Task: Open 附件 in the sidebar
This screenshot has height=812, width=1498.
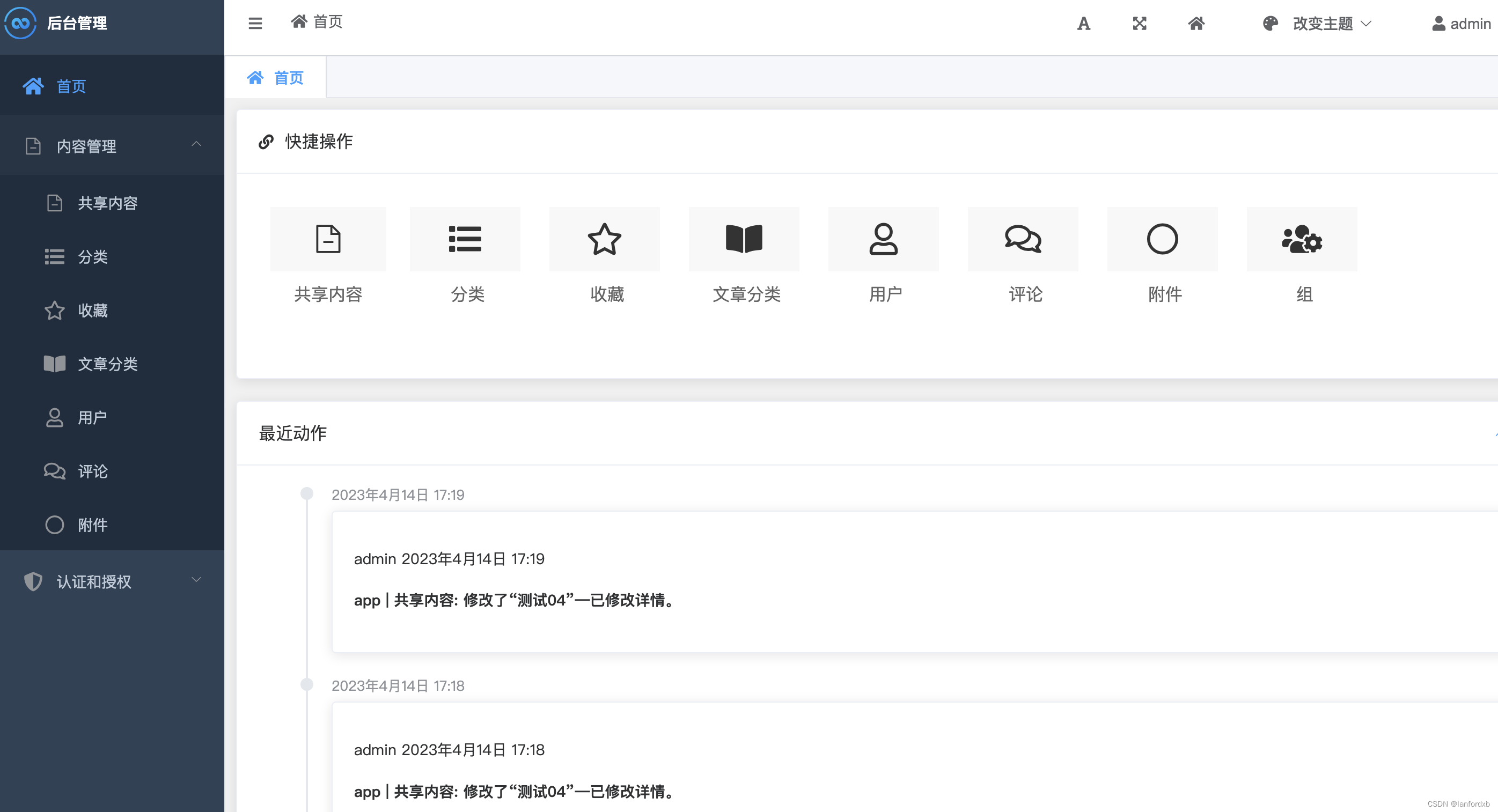Action: coord(92,525)
